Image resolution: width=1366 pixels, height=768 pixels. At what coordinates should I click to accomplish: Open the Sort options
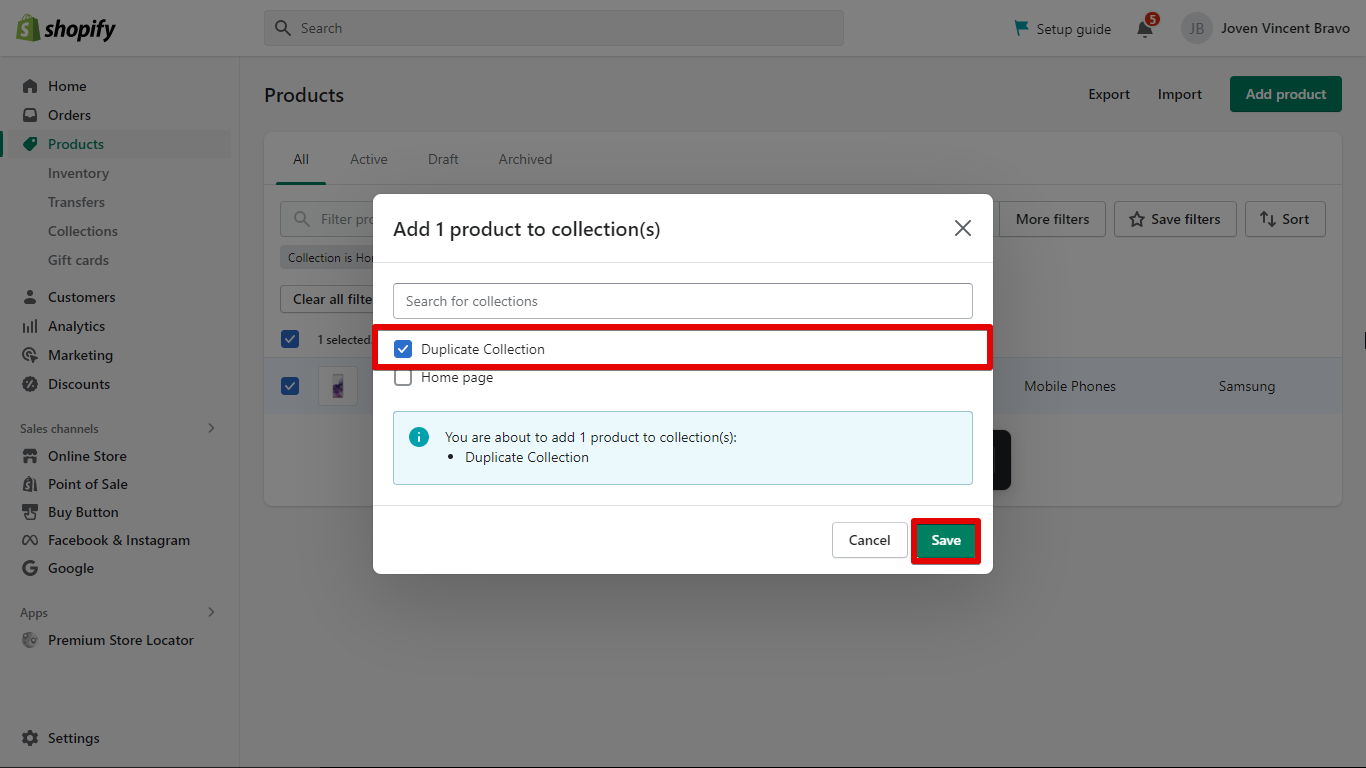tap(1285, 219)
